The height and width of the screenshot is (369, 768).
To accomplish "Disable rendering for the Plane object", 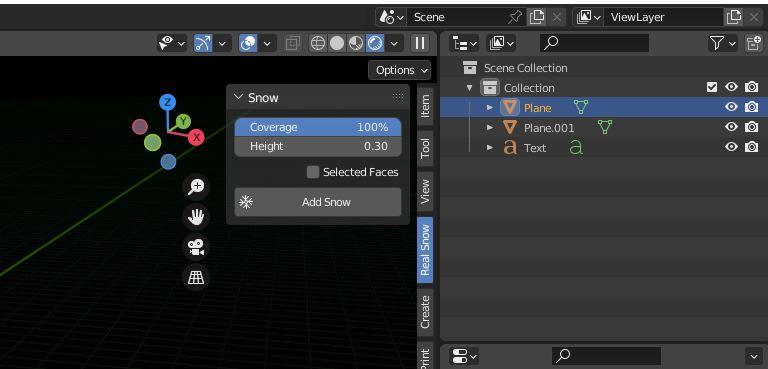I will (751, 107).
